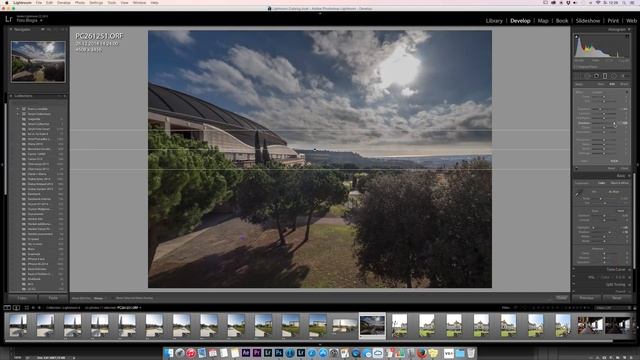Viewport: 640px width, 360px height.
Task: Click the Previous button
Action: pyautogui.click(x=587, y=298)
